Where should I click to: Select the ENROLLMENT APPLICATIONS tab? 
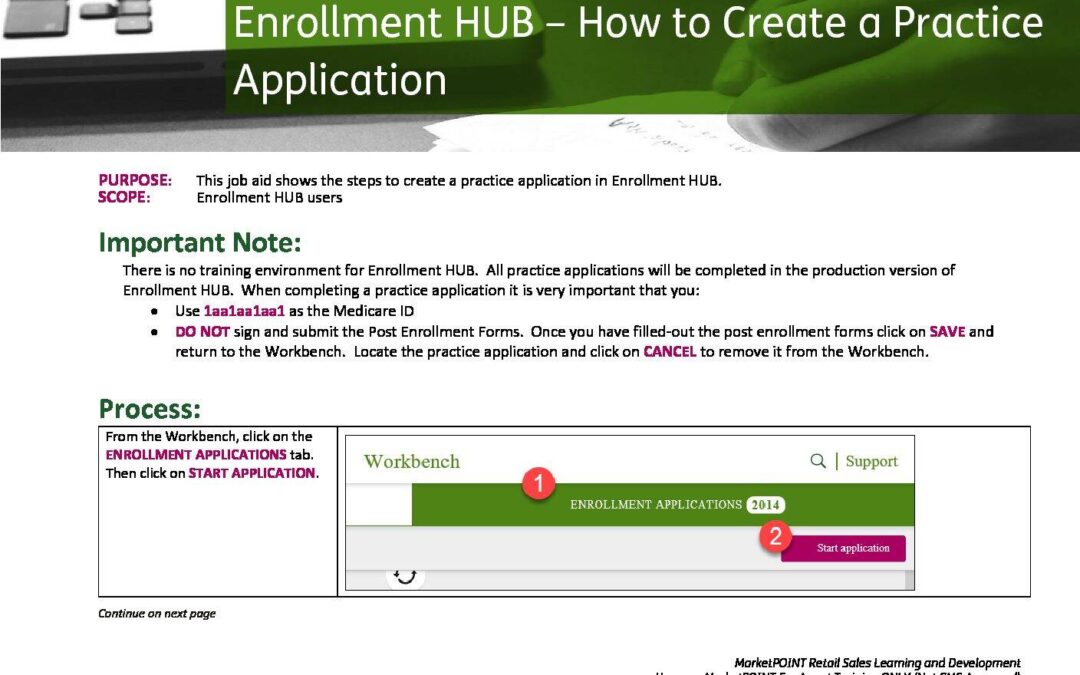[x=663, y=504]
